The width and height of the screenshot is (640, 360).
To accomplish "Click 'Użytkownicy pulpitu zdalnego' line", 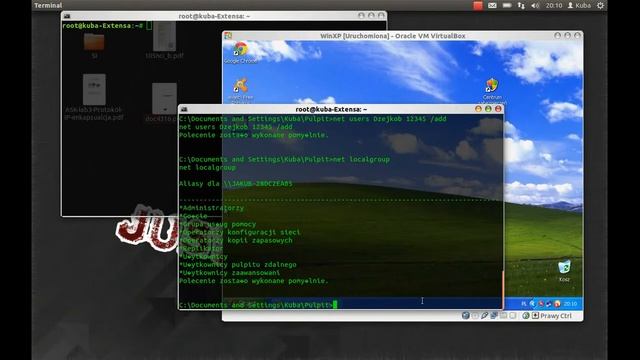I will click(x=238, y=264).
